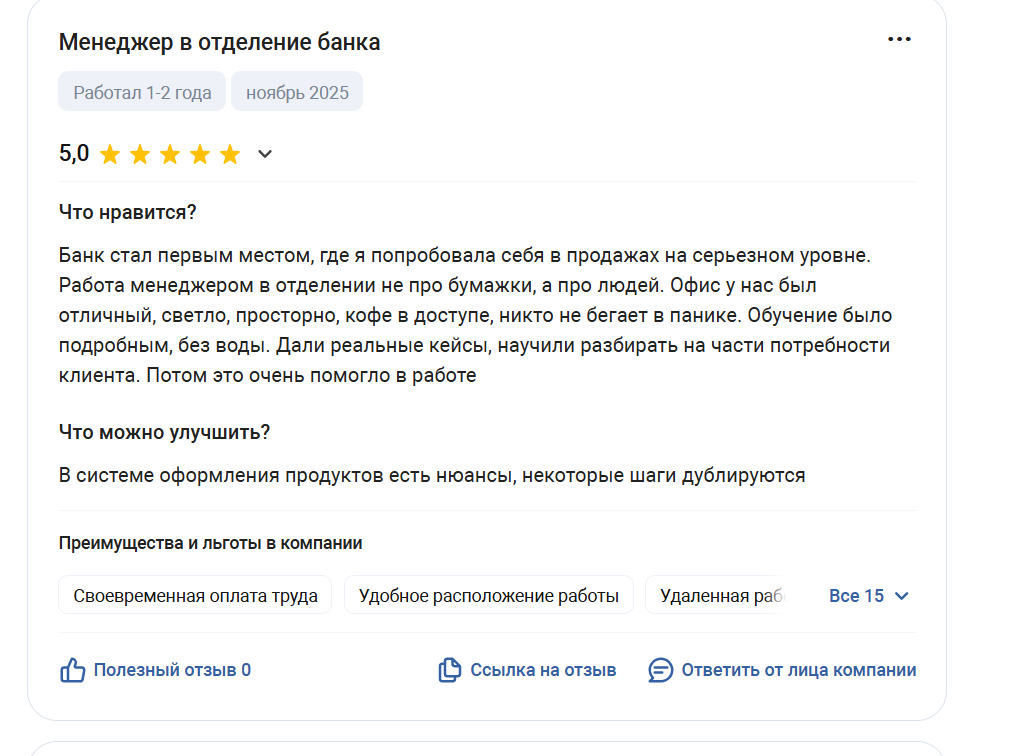This screenshot has height=756, width=1028.
Task: Click the fifth rating star
Action: 230,154
